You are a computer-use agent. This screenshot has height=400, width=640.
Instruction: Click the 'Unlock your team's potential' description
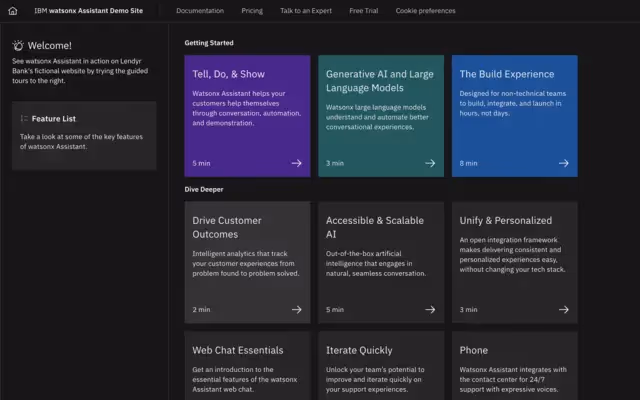click(375, 380)
